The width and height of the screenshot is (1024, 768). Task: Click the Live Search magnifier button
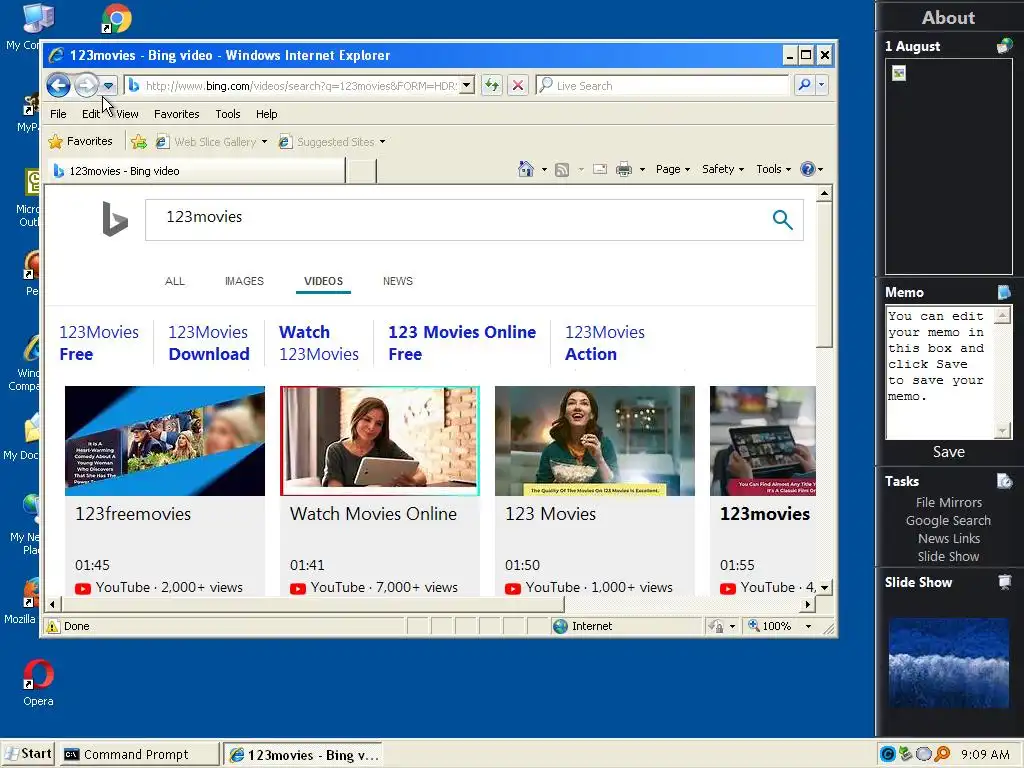click(x=805, y=85)
